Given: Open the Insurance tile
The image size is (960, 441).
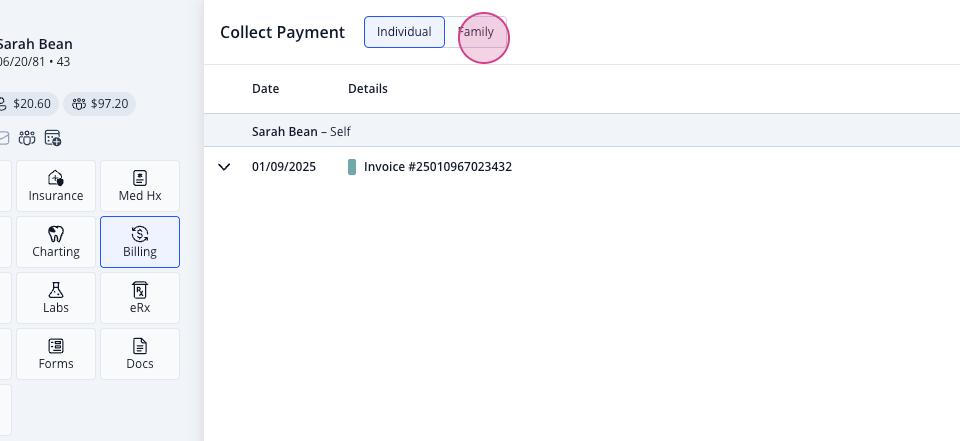Looking at the screenshot, I should [x=56, y=186].
